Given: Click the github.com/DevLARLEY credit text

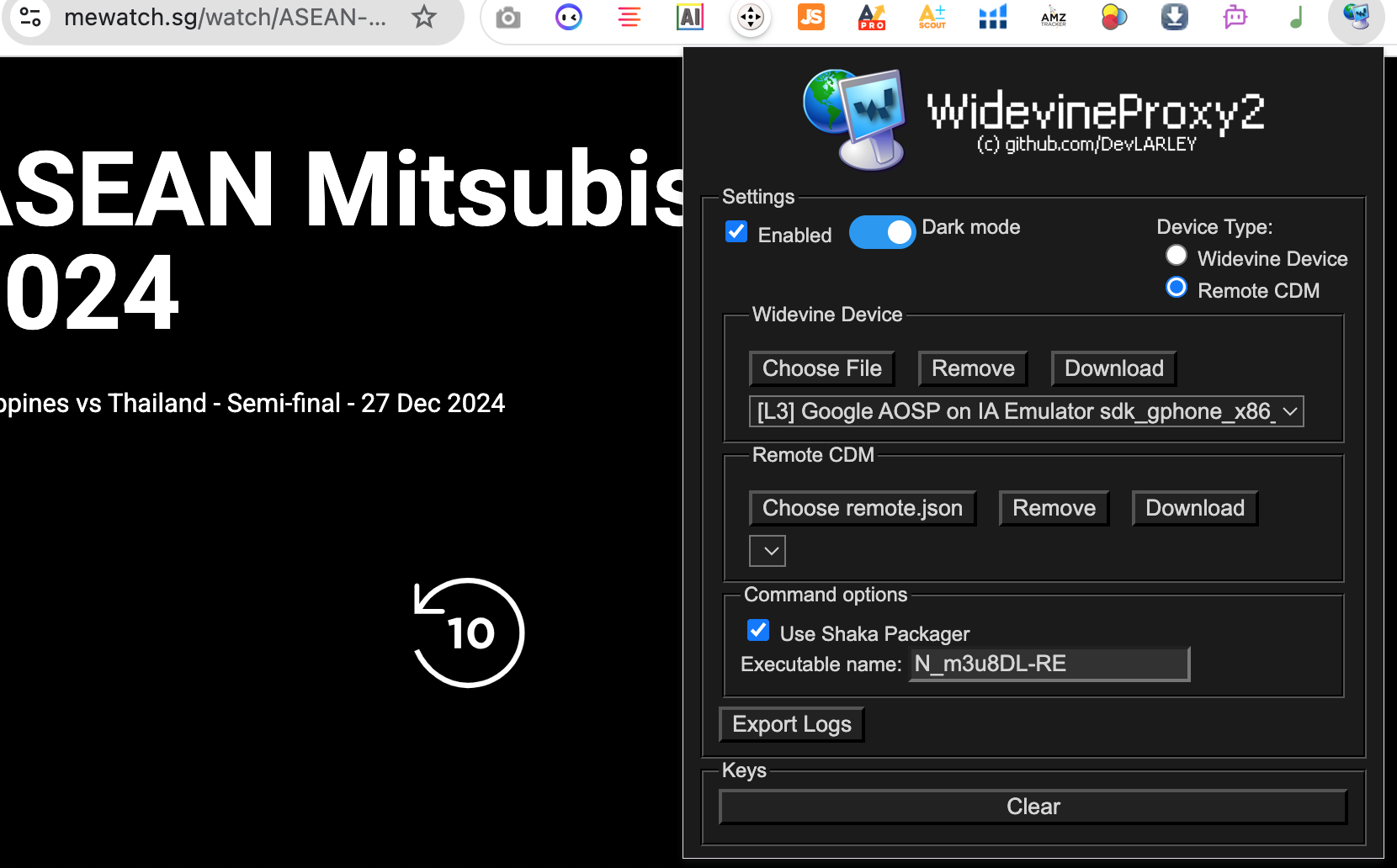Looking at the screenshot, I should tap(1086, 145).
